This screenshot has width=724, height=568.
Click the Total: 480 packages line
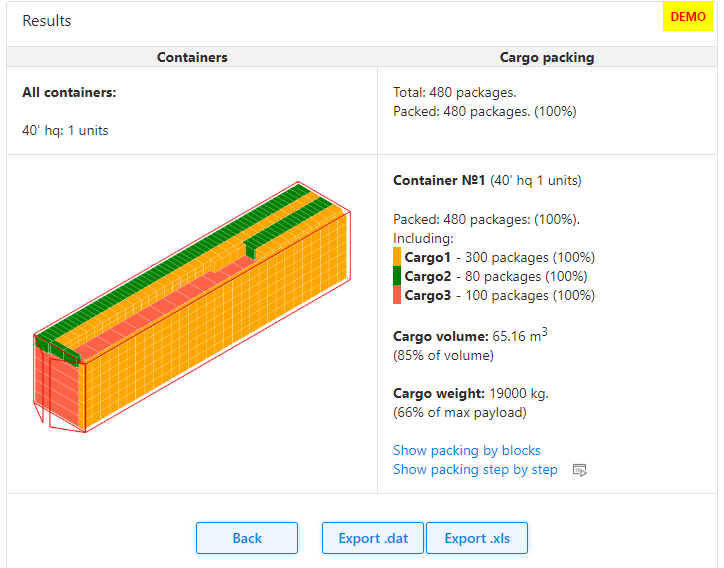pos(455,93)
